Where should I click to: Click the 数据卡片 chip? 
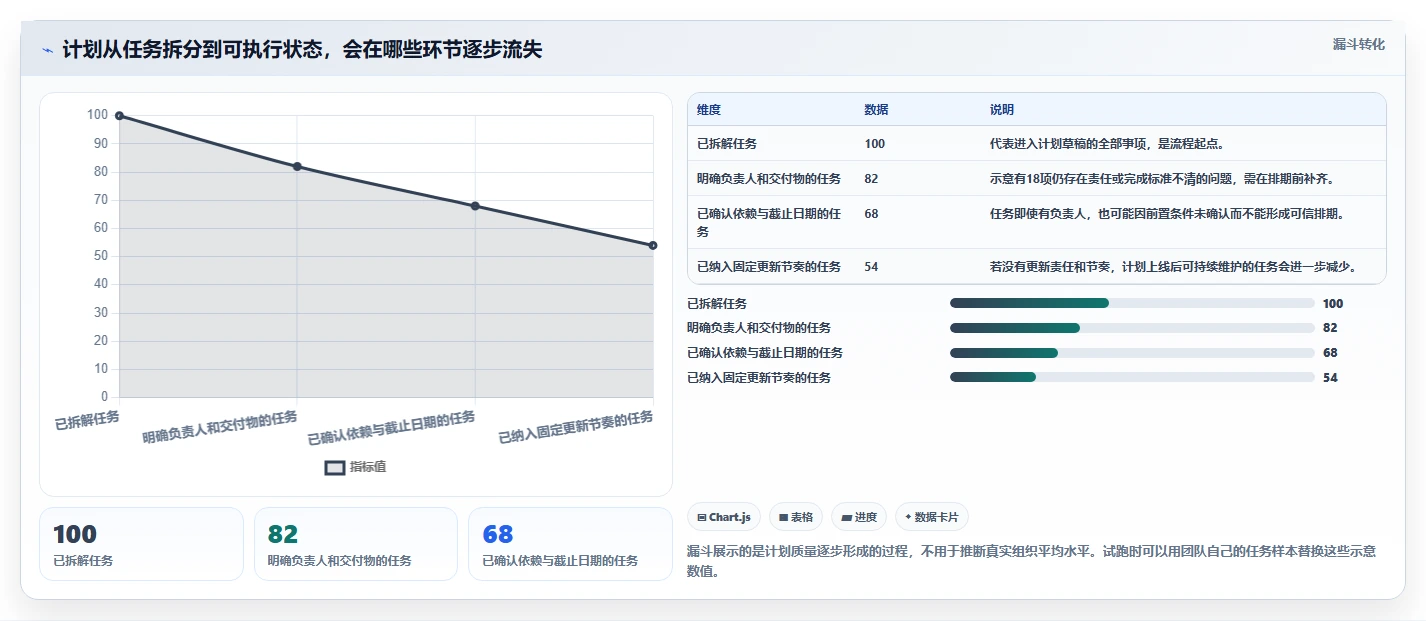(932, 517)
